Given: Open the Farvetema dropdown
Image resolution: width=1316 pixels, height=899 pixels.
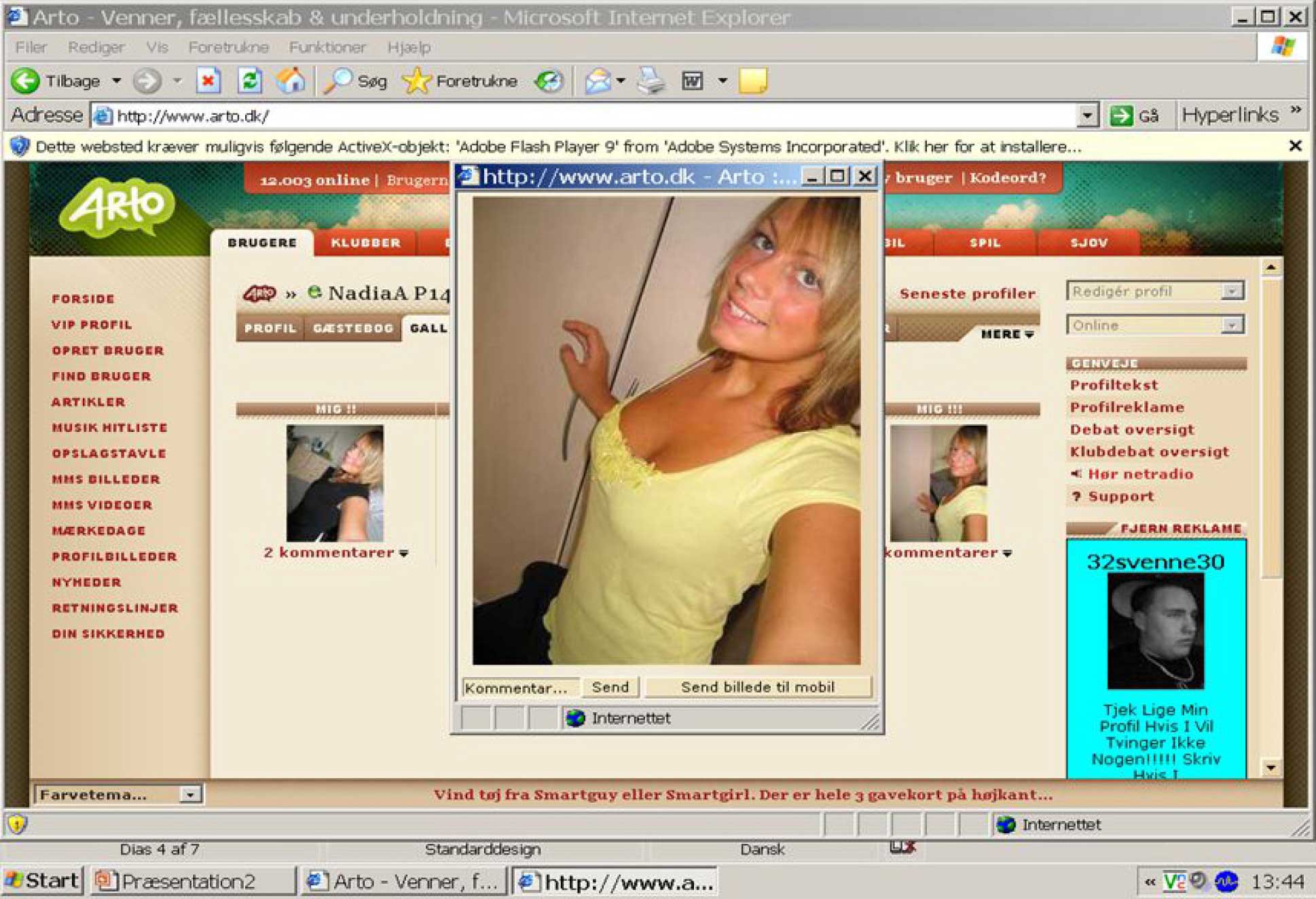Looking at the screenshot, I should pos(191,794).
